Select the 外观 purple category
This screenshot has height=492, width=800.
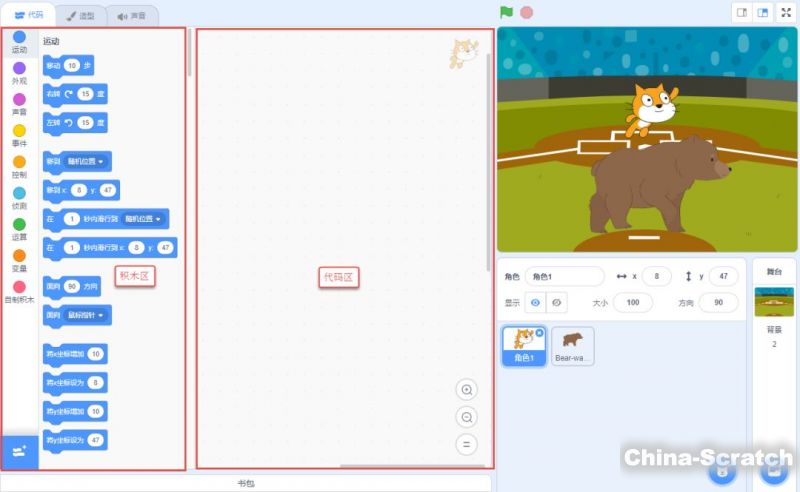(19, 73)
